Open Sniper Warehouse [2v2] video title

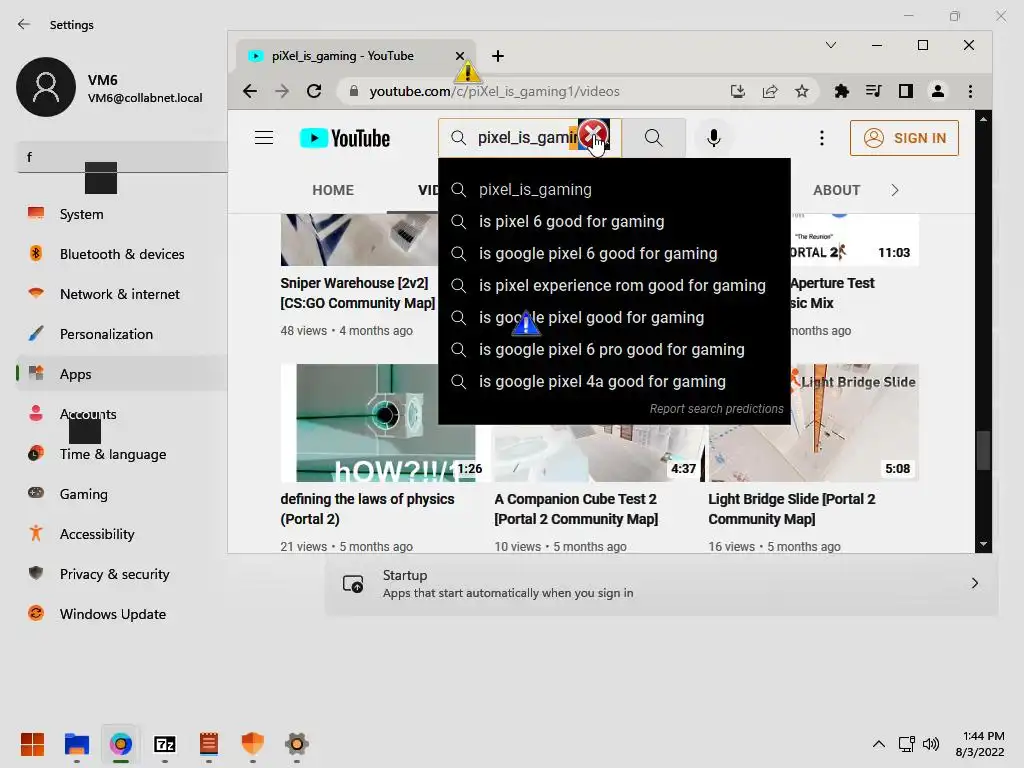pyautogui.click(x=358, y=293)
